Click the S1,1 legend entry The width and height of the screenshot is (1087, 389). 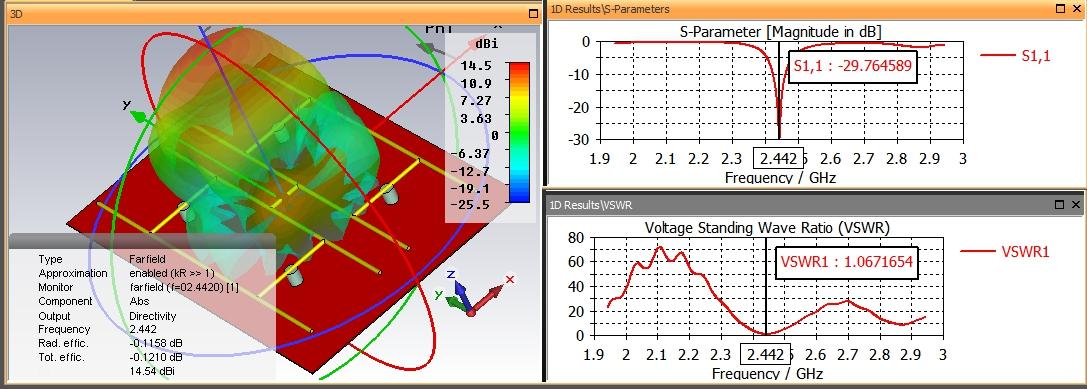pos(1016,57)
